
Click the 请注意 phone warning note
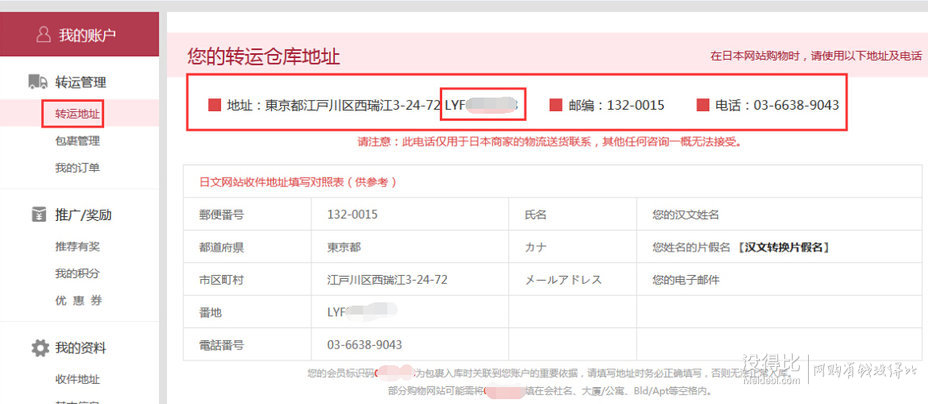tap(549, 143)
